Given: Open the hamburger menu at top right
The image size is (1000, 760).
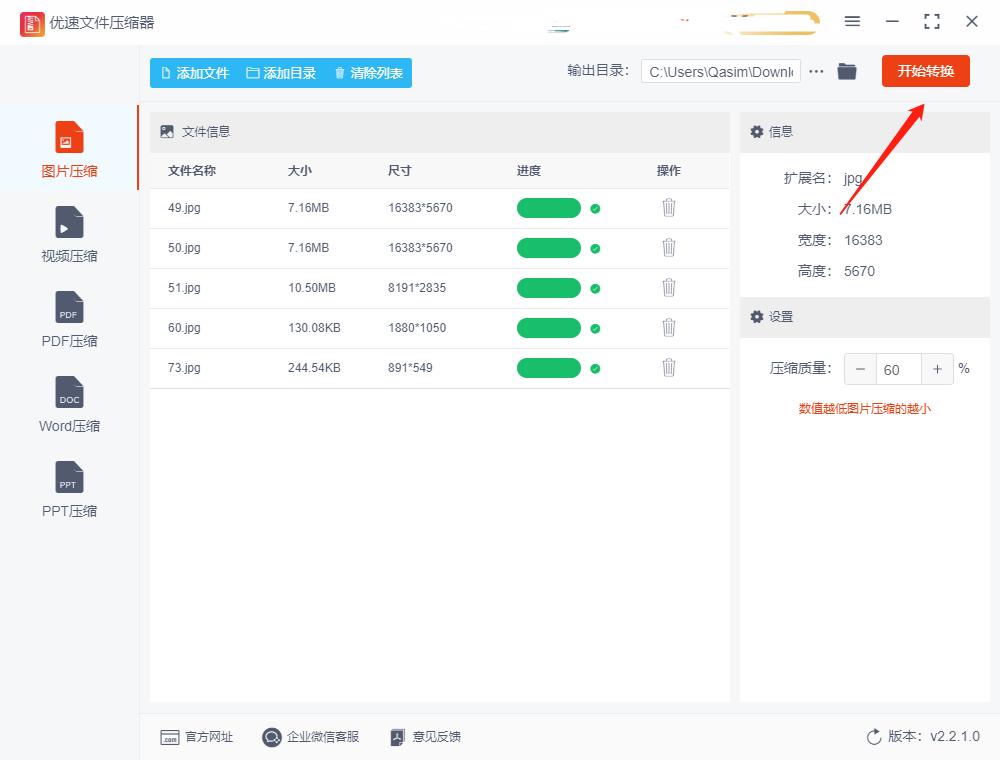Looking at the screenshot, I should coord(852,21).
